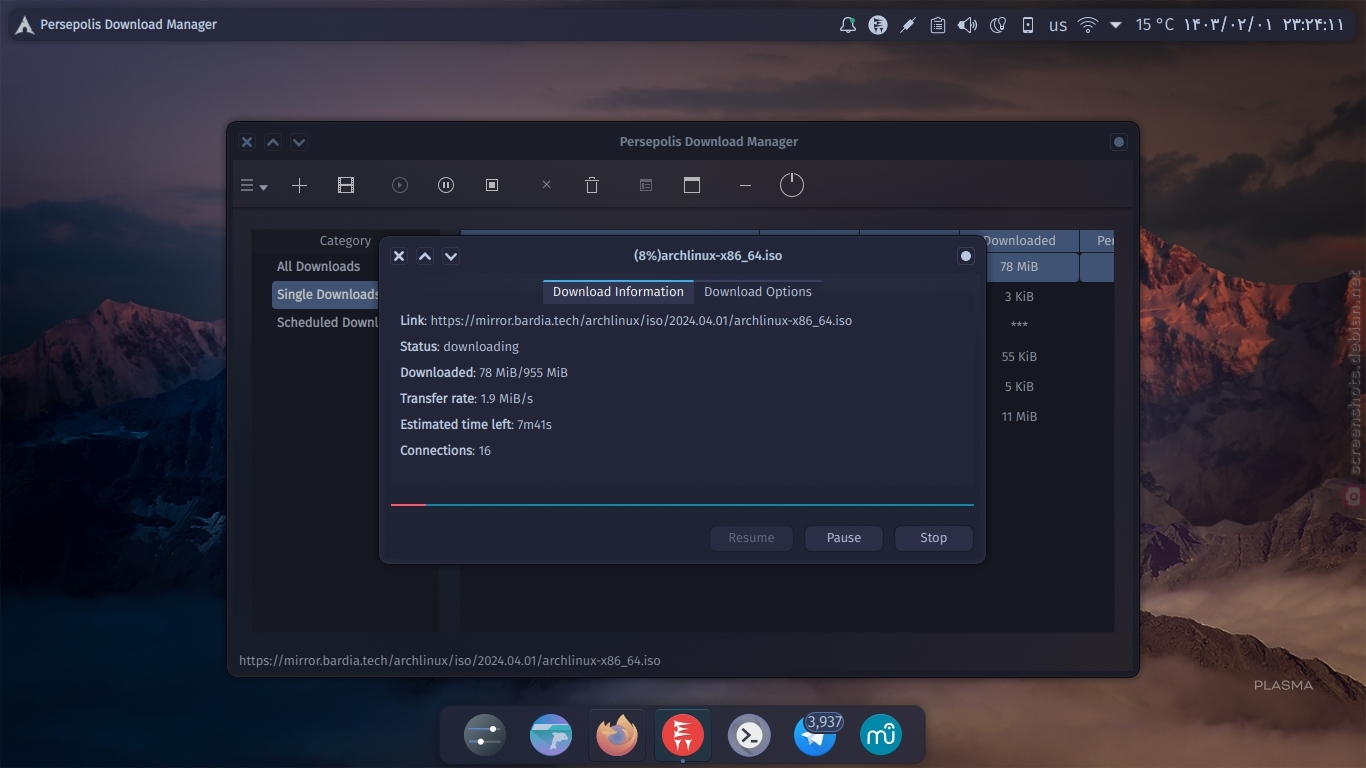Screen dimensions: 1366x768
Task: Add a new download link with plus icon
Action: coord(299,185)
